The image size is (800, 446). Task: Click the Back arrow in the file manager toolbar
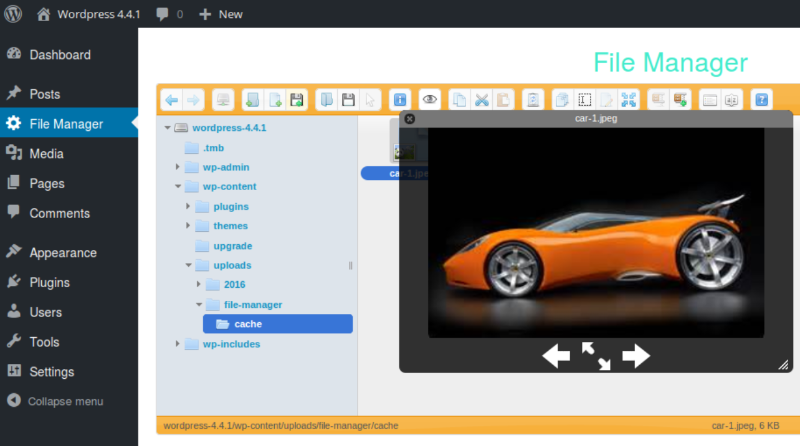point(171,99)
